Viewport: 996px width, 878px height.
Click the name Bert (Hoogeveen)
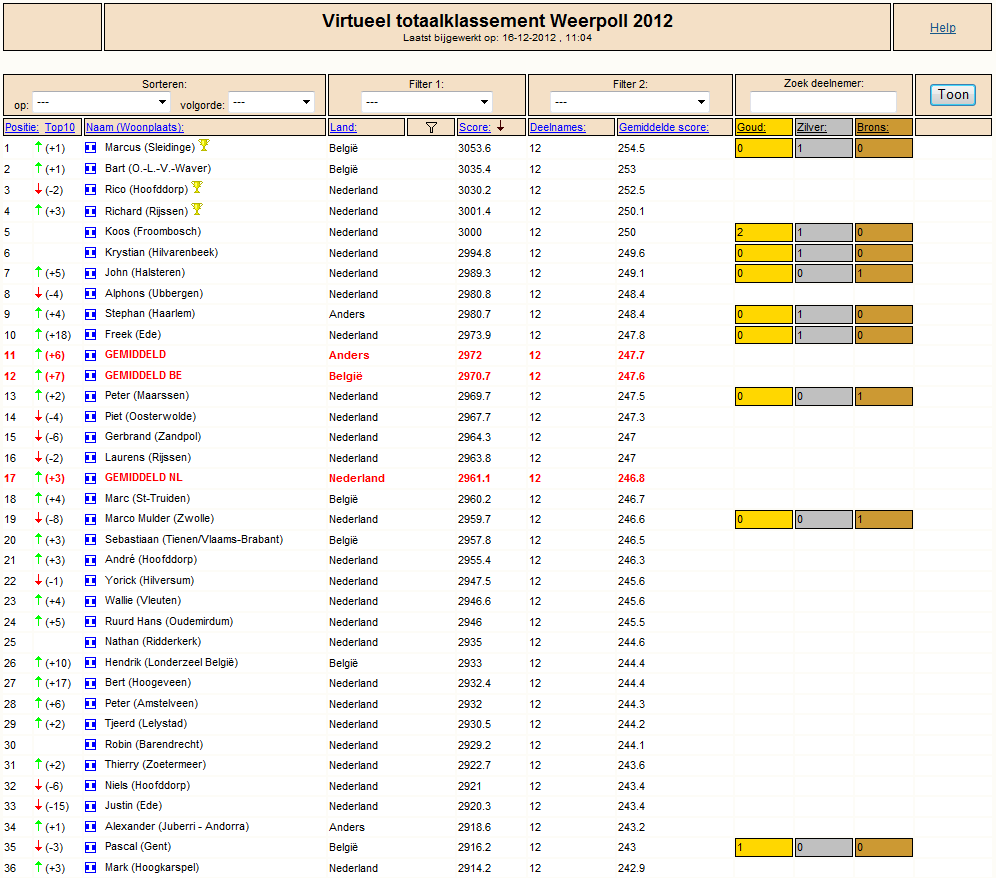(x=148, y=682)
